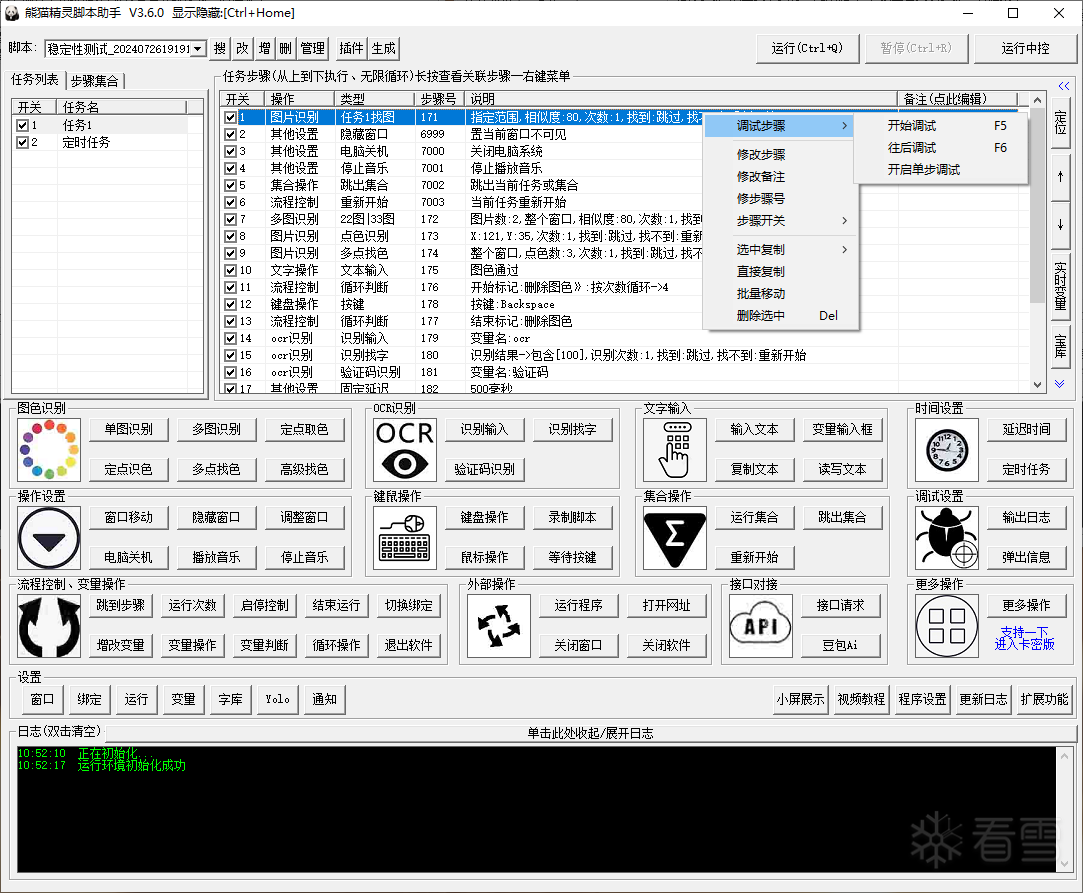Expand the 步骤开关 submenu

coord(780,221)
